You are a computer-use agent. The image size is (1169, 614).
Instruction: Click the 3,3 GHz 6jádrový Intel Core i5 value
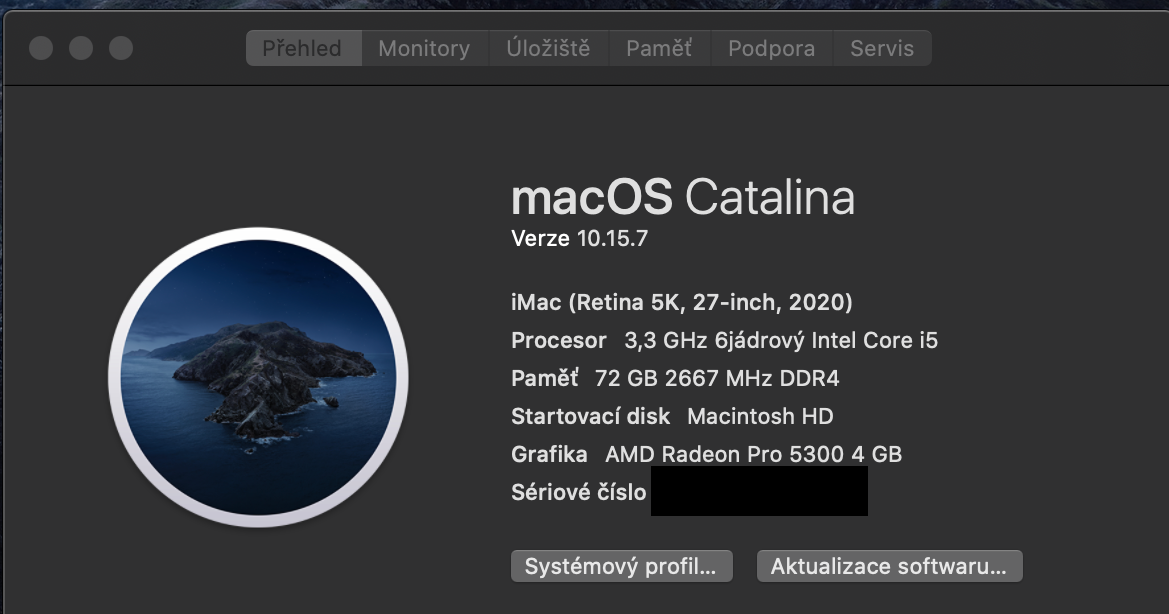pos(781,341)
